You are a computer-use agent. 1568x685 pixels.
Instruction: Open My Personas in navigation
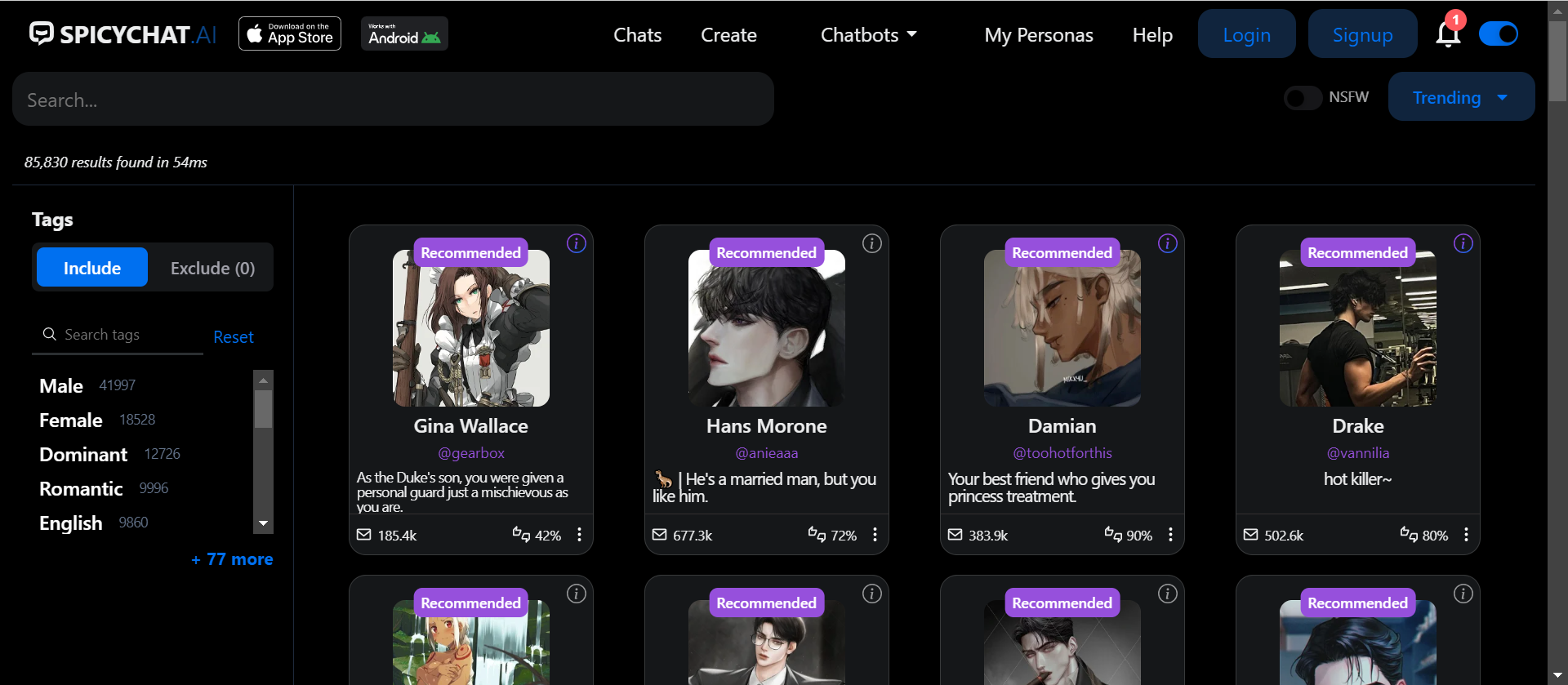(1038, 35)
